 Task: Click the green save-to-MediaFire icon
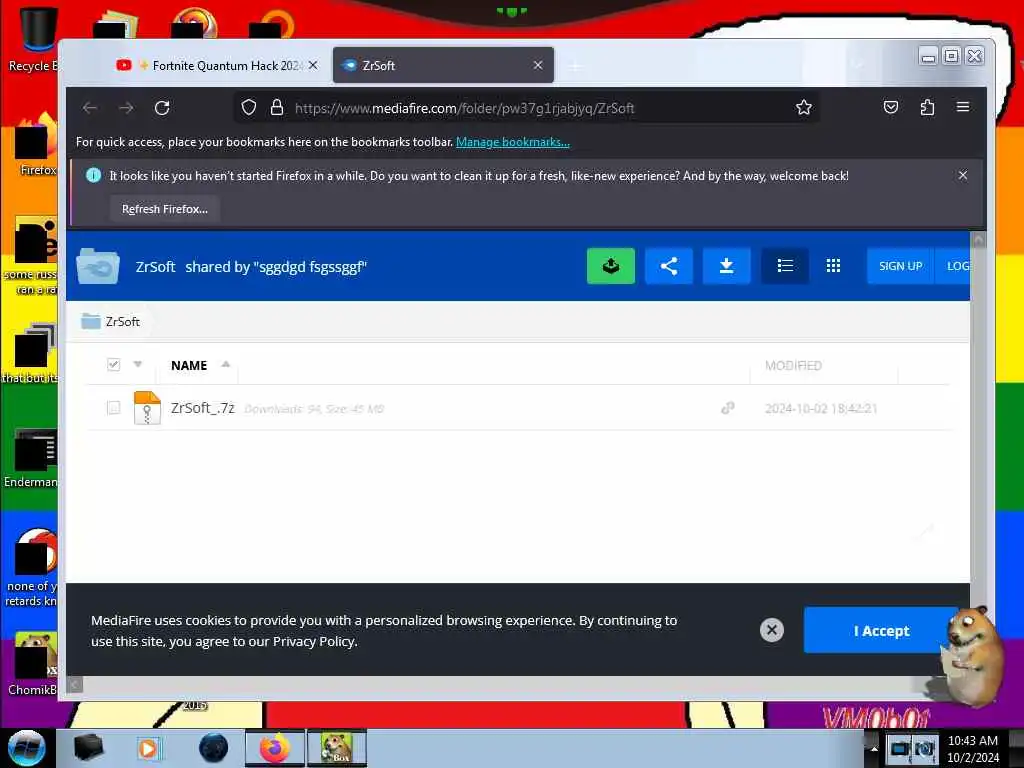click(x=611, y=266)
